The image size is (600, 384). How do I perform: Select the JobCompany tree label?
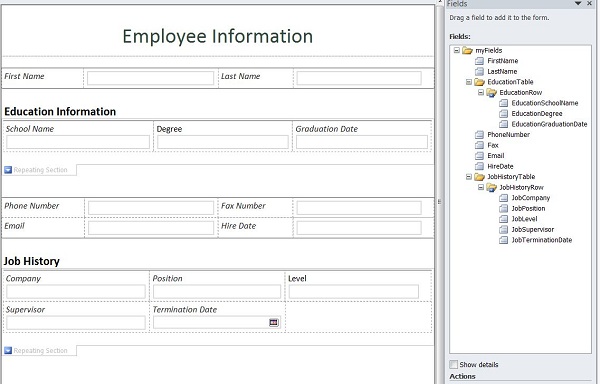531,198
